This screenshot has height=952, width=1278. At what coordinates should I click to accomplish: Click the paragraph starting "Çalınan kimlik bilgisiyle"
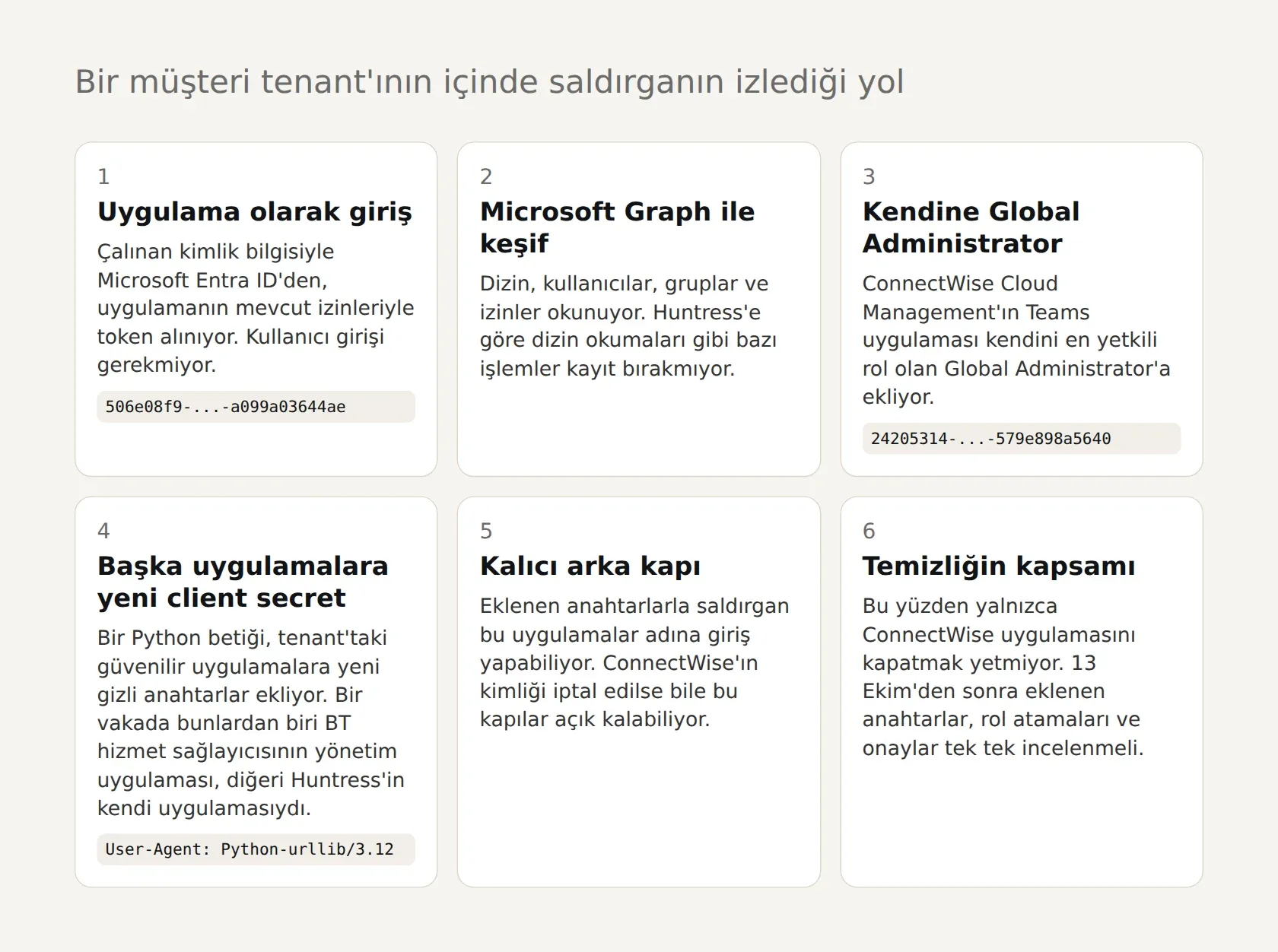[256, 308]
